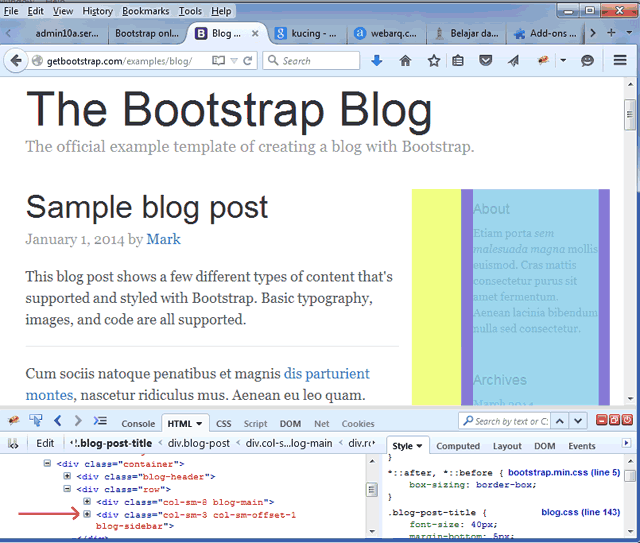This screenshot has height=543, width=640.
Task: Open the Events side panel tab
Action: (582, 446)
